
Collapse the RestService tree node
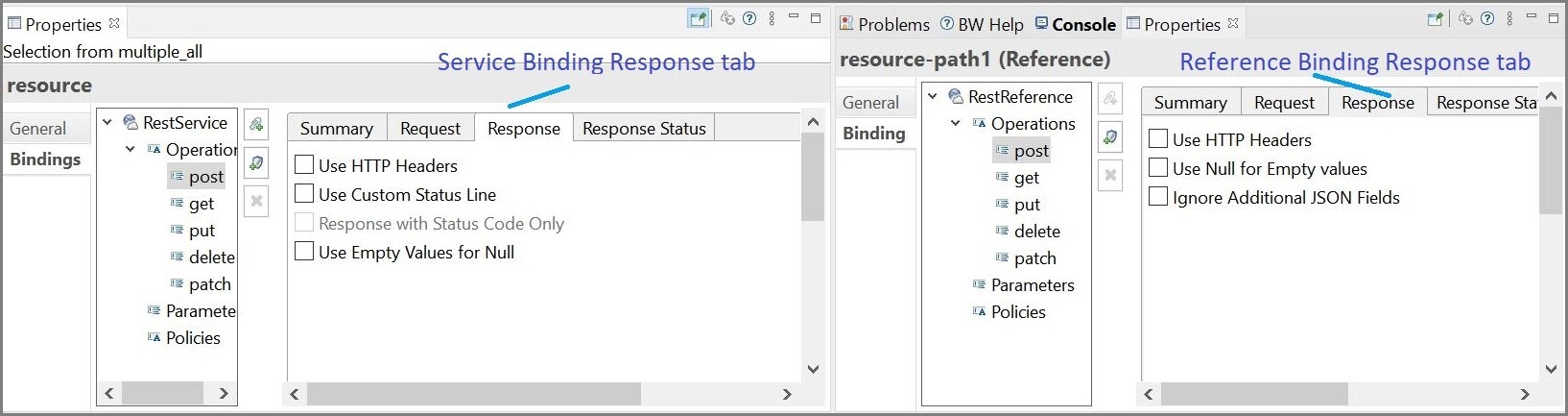point(107,122)
